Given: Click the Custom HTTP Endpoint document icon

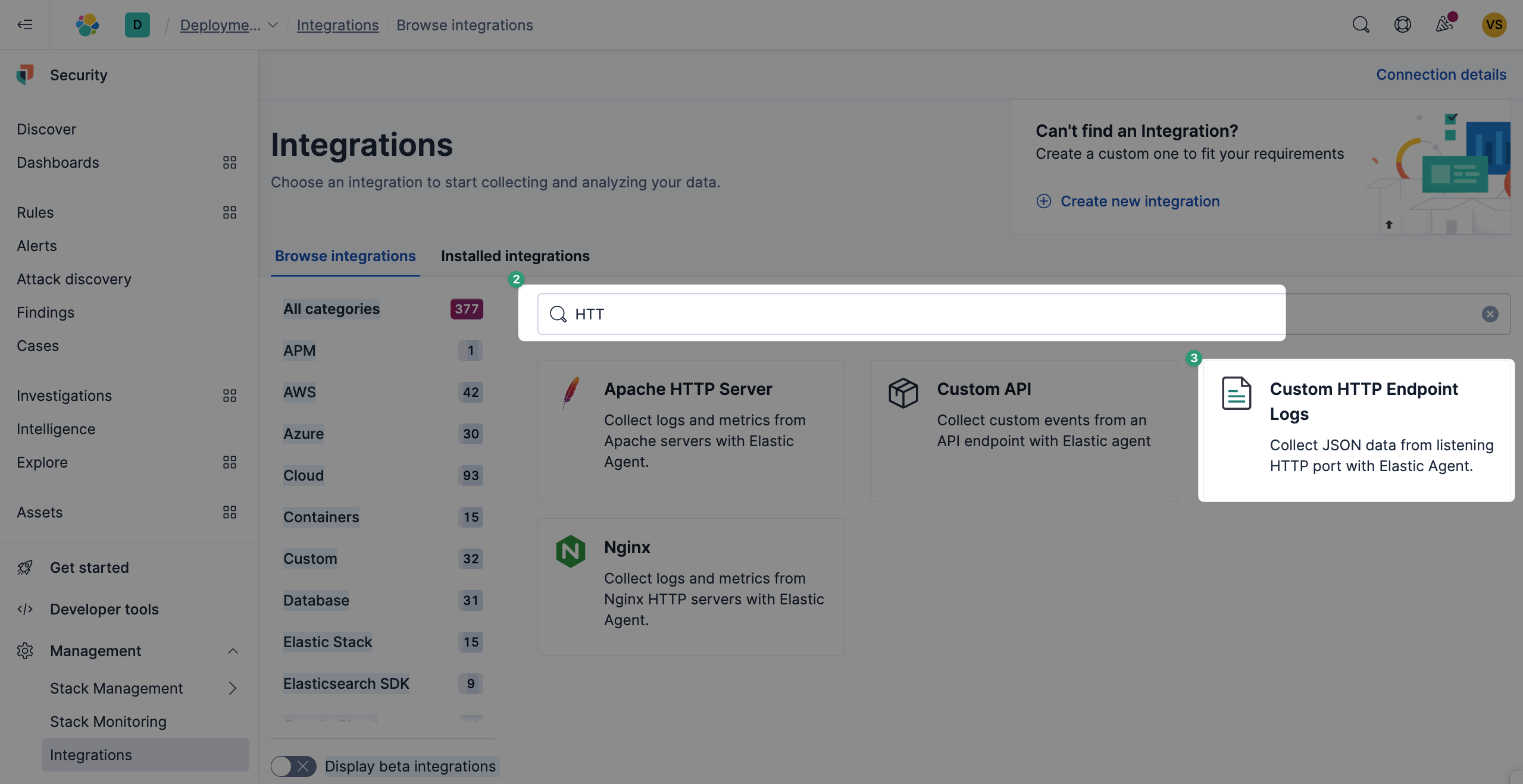Looking at the screenshot, I should click(1237, 393).
